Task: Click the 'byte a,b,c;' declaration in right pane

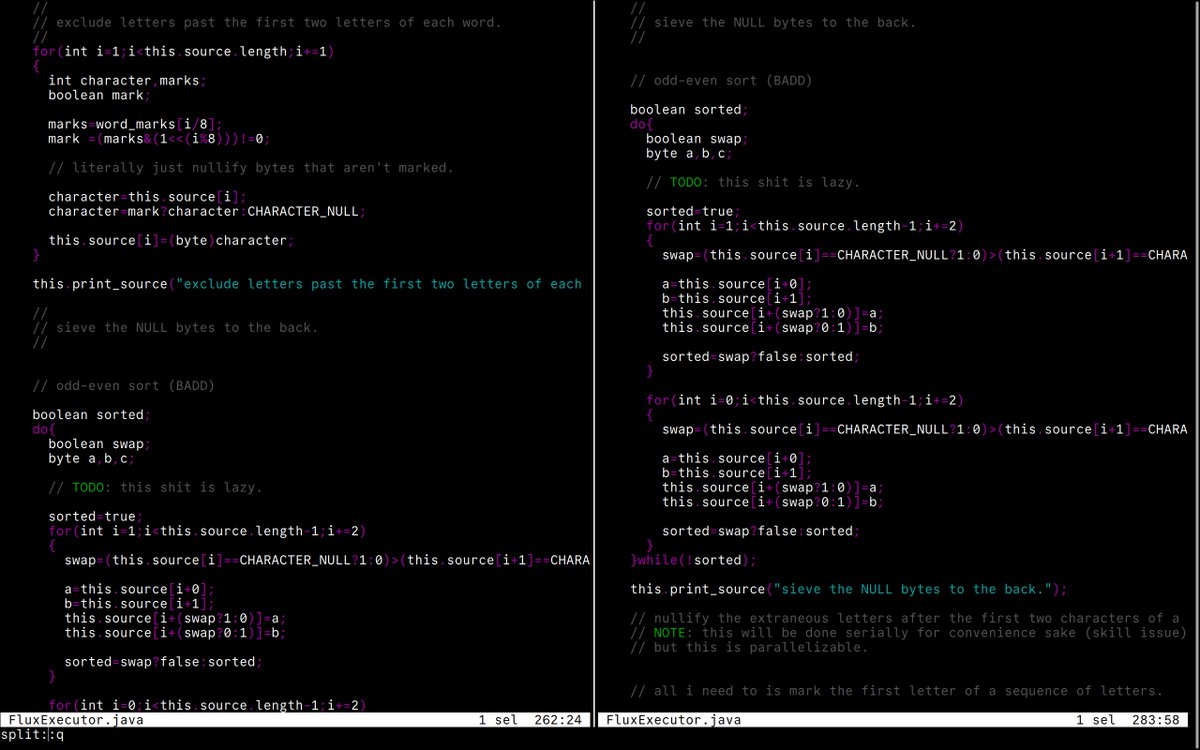Action: [687, 153]
